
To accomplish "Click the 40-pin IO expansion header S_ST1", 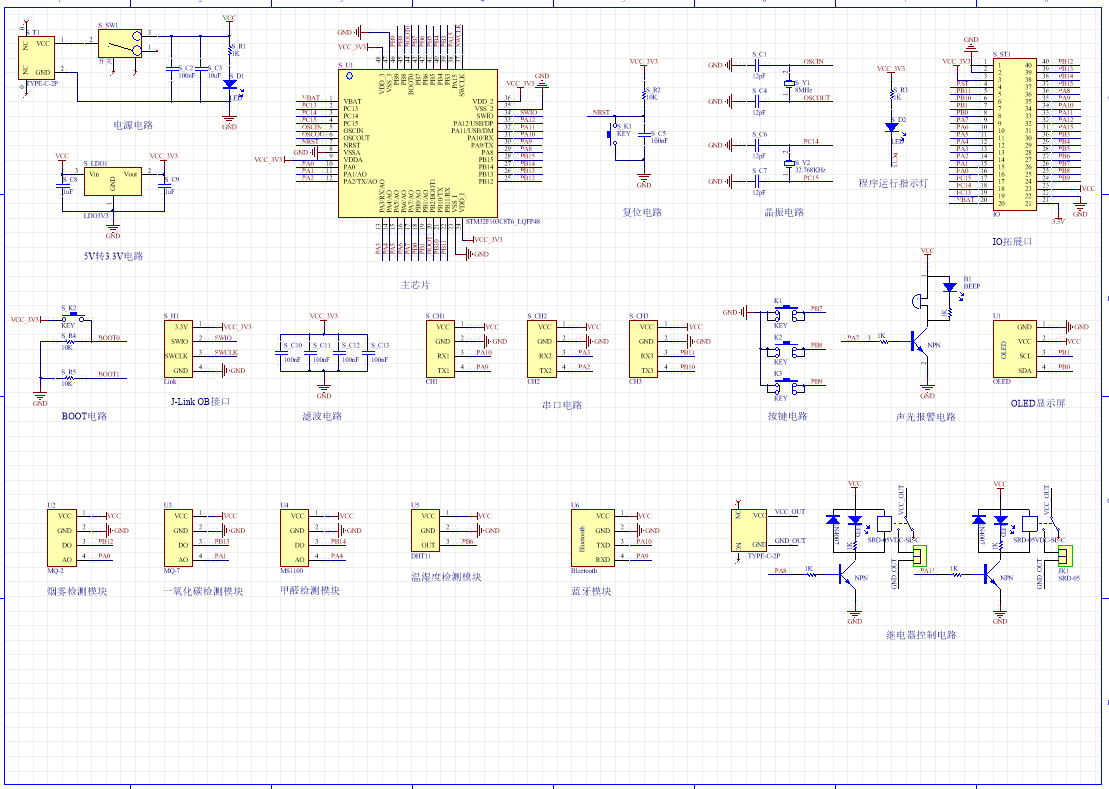I will [1011, 134].
